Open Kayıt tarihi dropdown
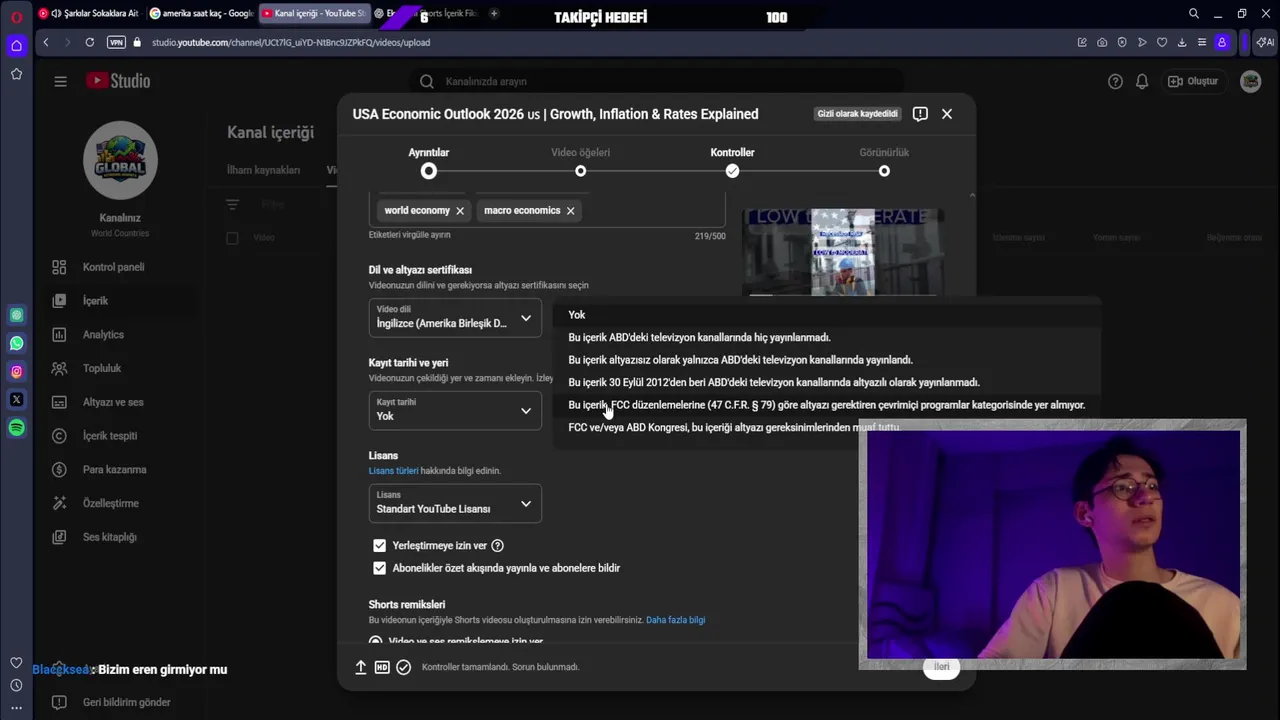This screenshot has height=720, width=1280. tap(455, 410)
